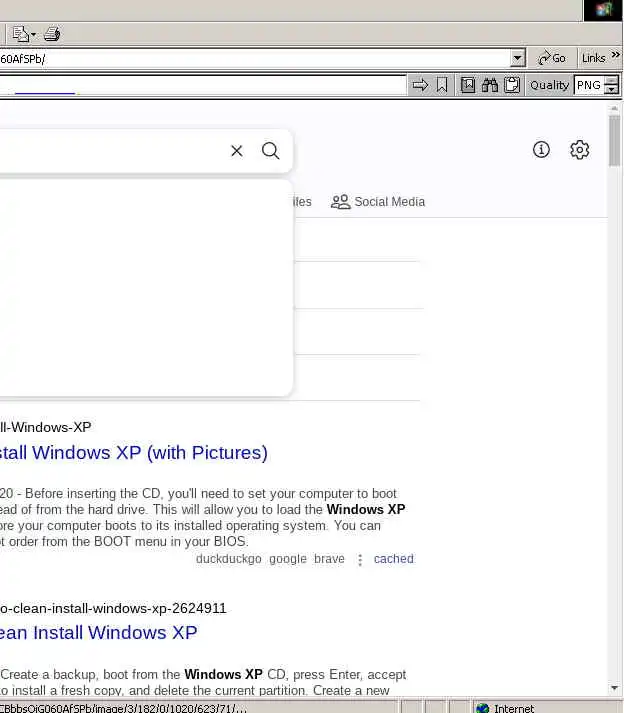Click the Links toolbar label

pyautogui.click(x=593, y=58)
